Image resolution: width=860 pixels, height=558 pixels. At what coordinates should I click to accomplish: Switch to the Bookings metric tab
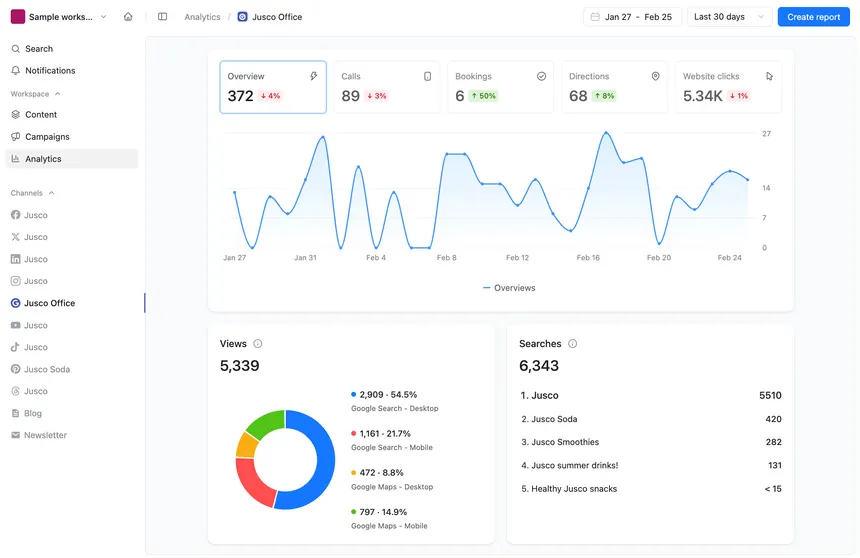click(x=500, y=87)
